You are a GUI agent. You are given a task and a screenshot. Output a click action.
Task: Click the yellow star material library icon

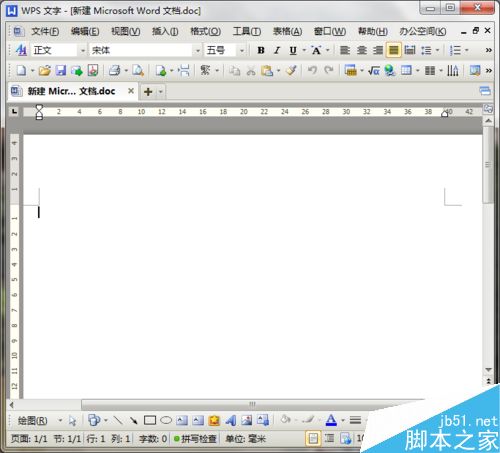(x=214, y=420)
